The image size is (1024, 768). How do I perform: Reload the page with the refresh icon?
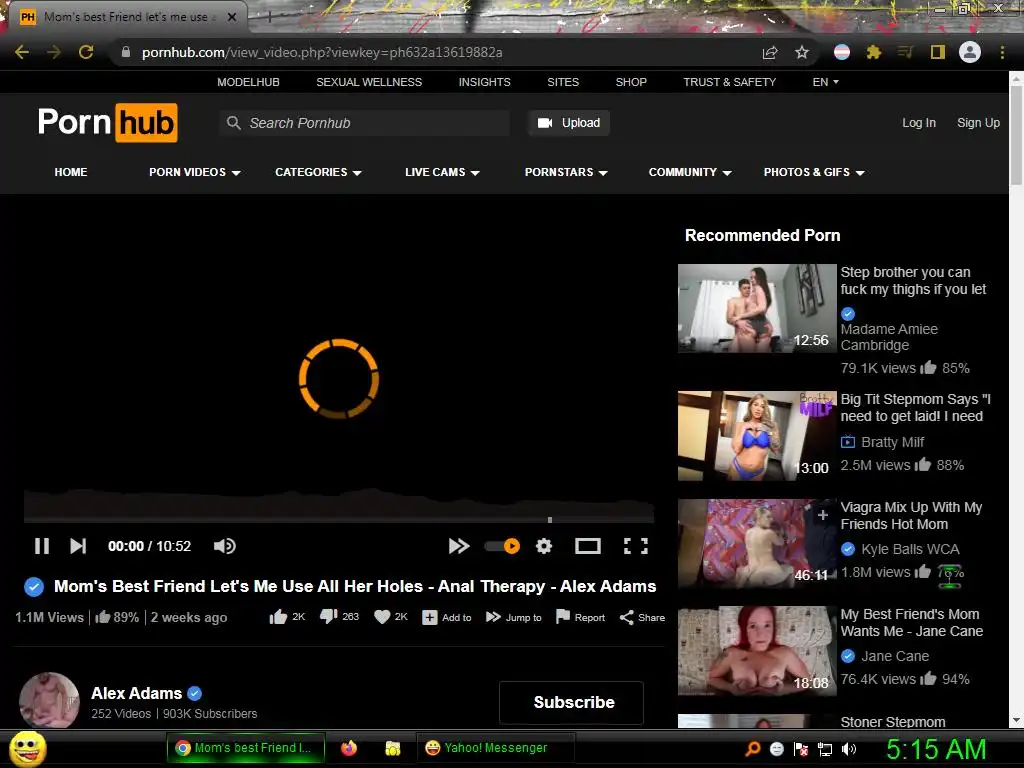pyautogui.click(x=86, y=52)
